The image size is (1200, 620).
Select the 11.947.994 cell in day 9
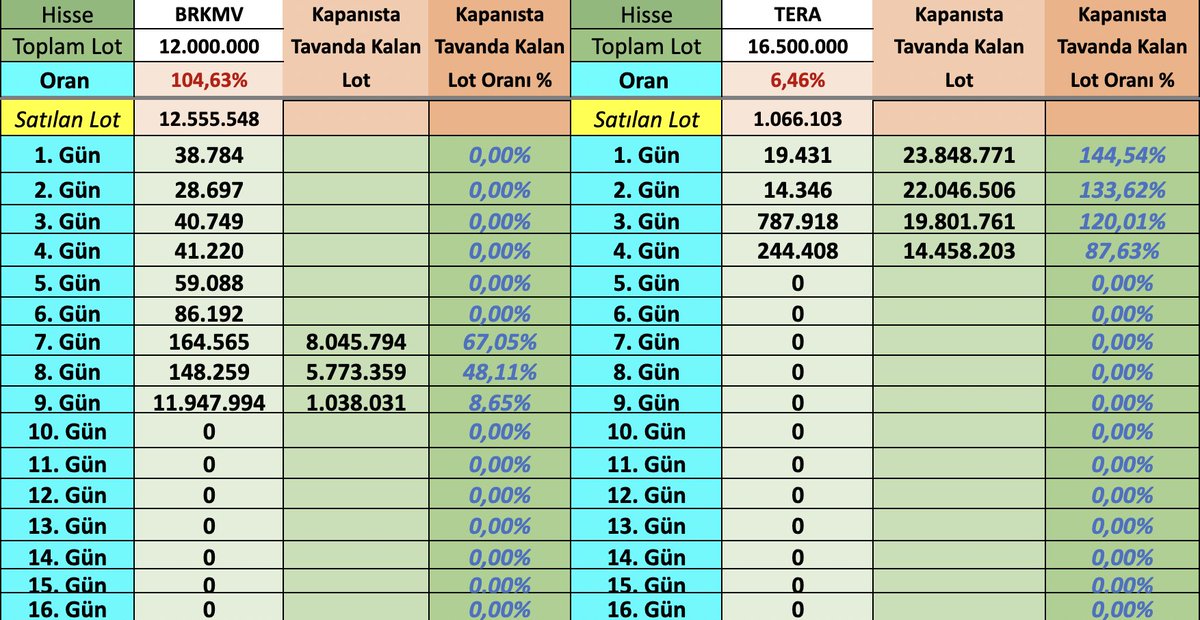(208, 404)
